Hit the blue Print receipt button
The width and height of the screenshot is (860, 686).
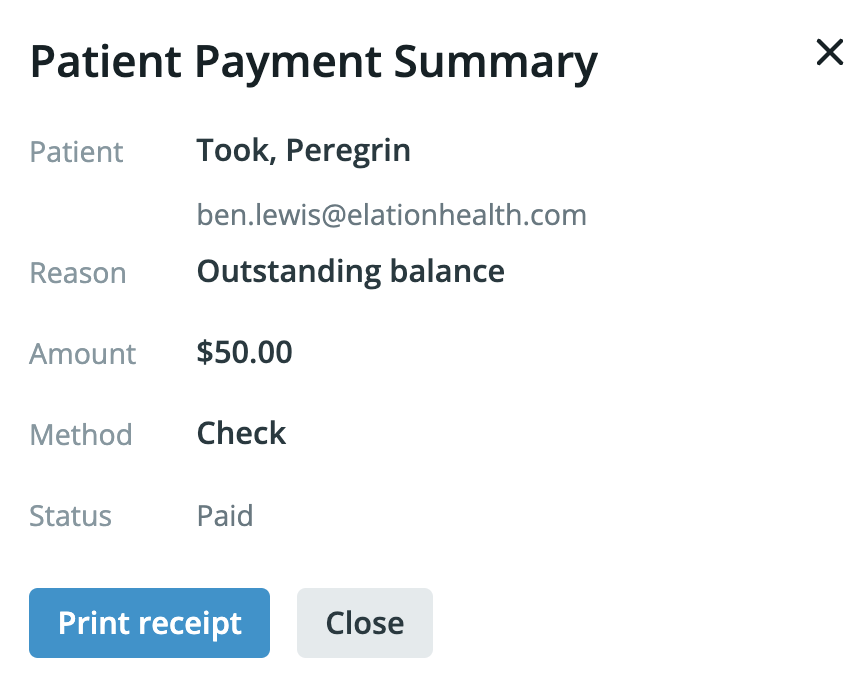149,623
